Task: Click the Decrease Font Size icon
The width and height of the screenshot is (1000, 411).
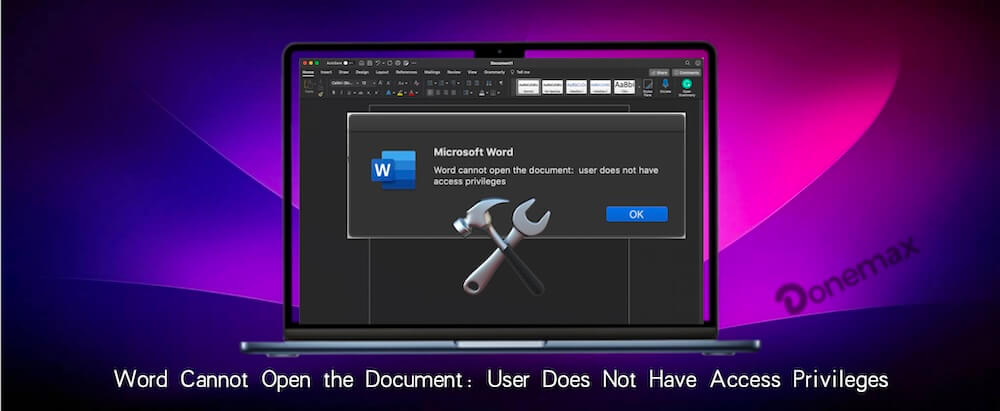Action: point(388,83)
